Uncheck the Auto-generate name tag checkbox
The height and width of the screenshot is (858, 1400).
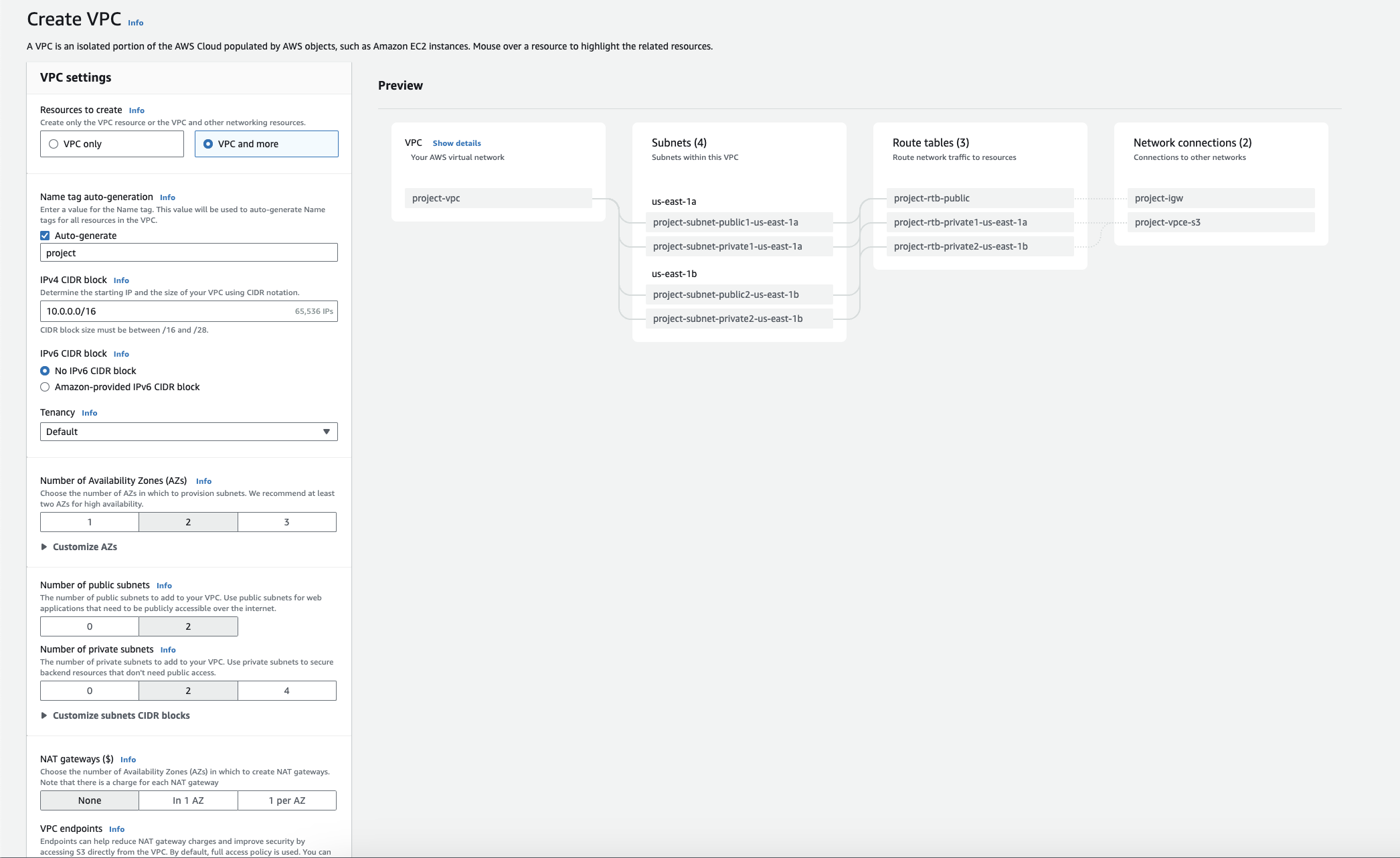pos(45,236)
